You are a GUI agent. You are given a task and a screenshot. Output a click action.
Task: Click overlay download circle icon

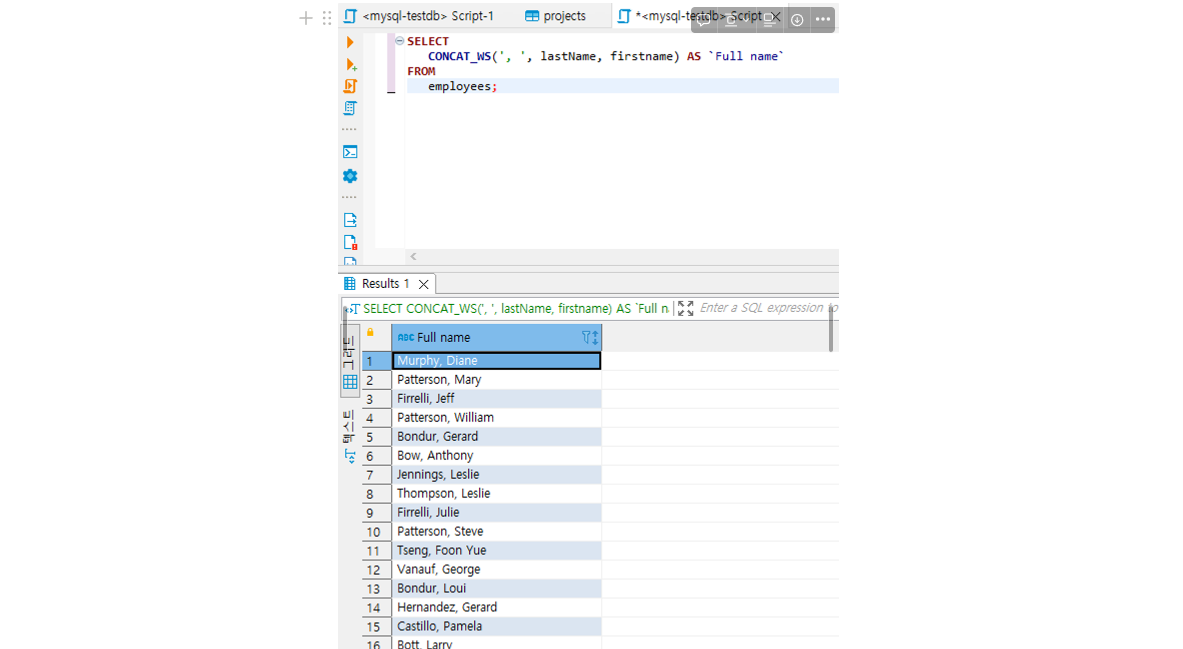pyautogui.click(x=797, y=20)
